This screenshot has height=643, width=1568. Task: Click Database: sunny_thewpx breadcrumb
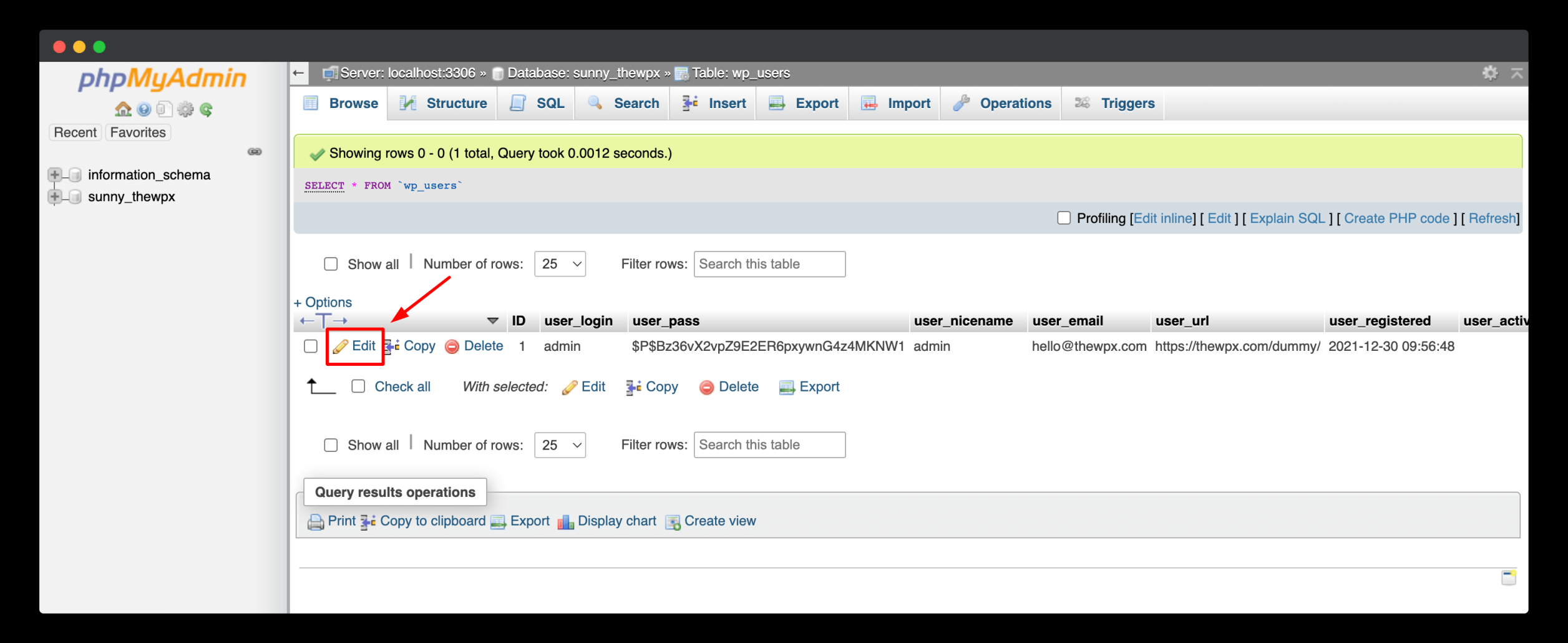coord(583,73)
